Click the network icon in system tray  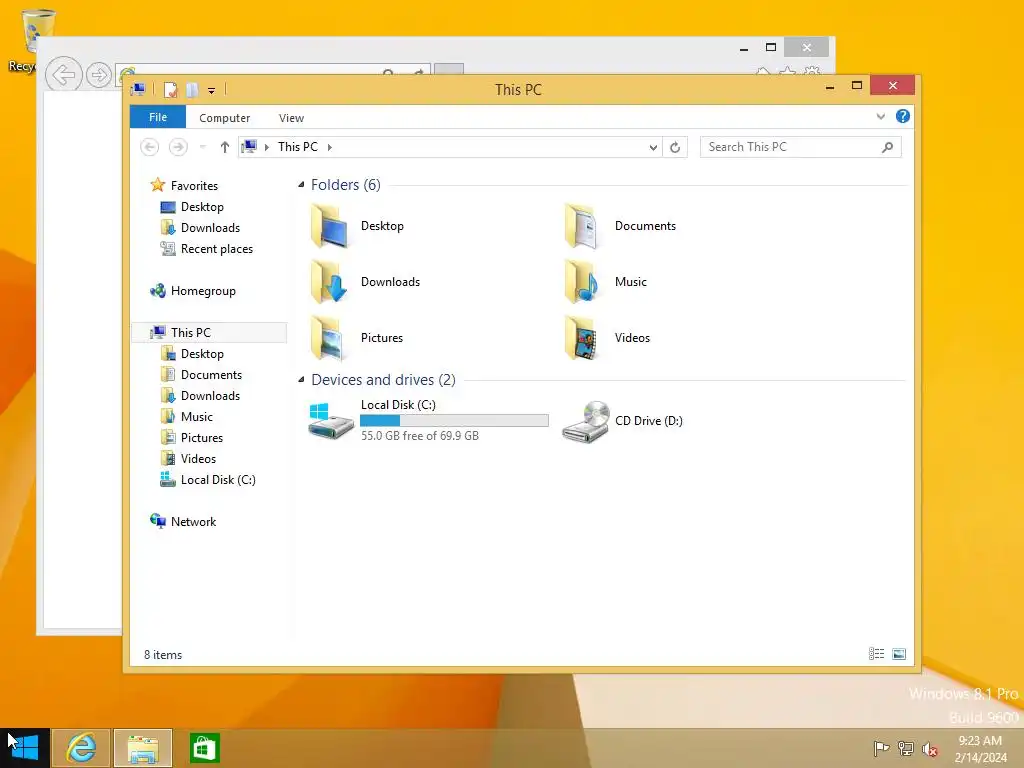pyautogui.click(x=906, y=748)
